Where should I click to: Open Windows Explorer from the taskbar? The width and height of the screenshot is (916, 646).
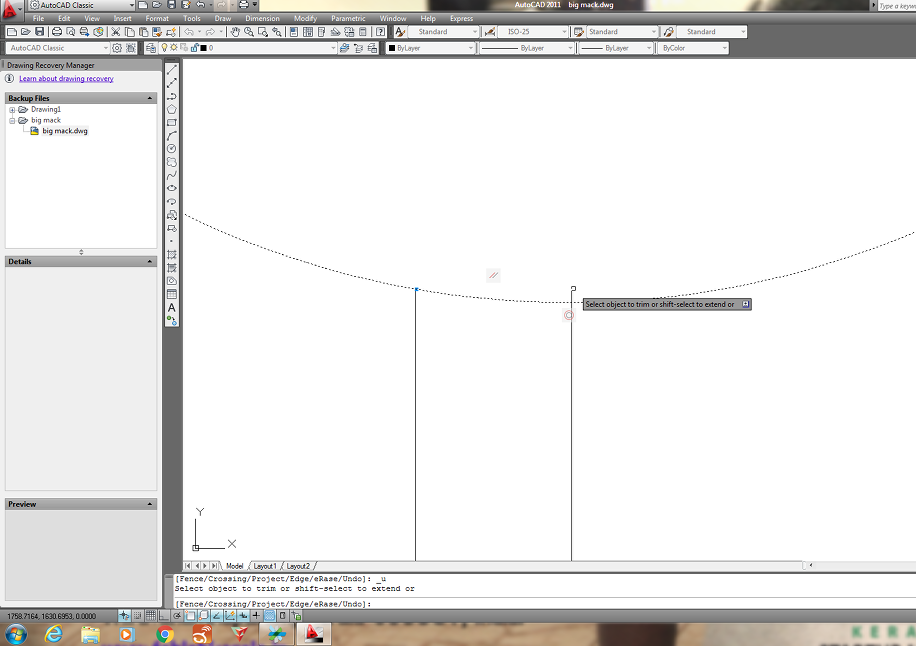(91, 634)
